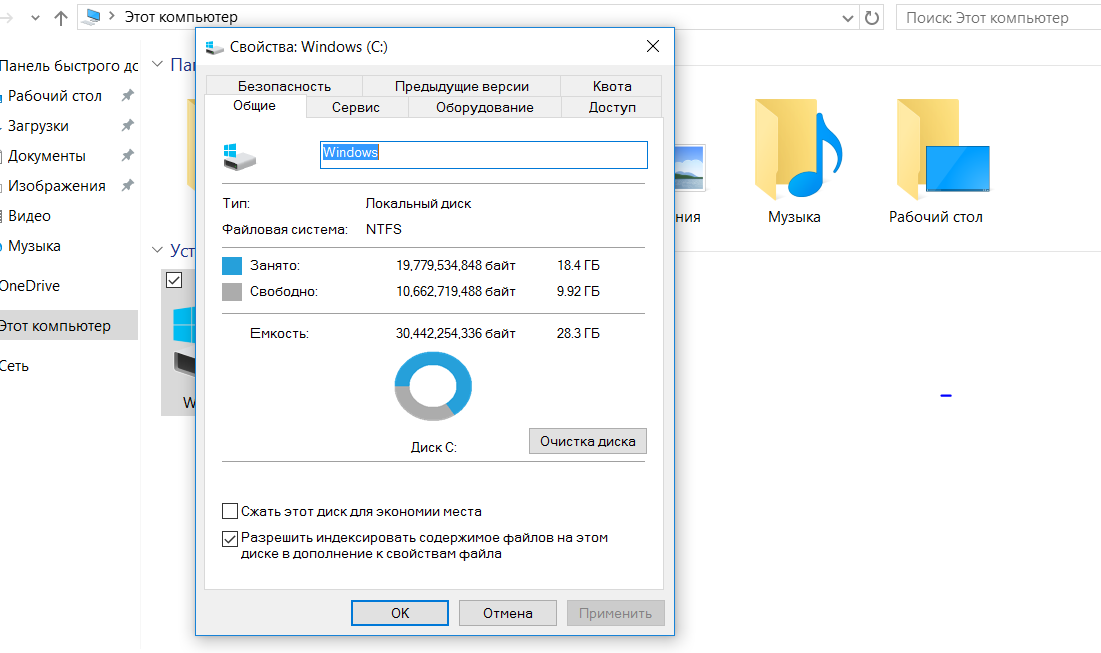1101x653 pixels.
Task: Click the 30,442,254,336 байт capacity value
Action: pyautogui.click(x=456, y=334)
